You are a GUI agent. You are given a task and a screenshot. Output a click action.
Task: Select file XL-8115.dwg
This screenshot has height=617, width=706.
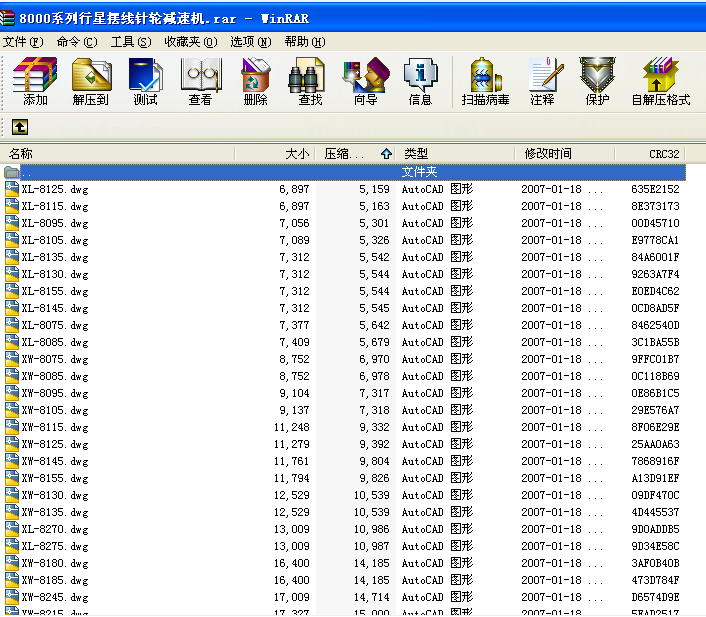tap(55, 206)
